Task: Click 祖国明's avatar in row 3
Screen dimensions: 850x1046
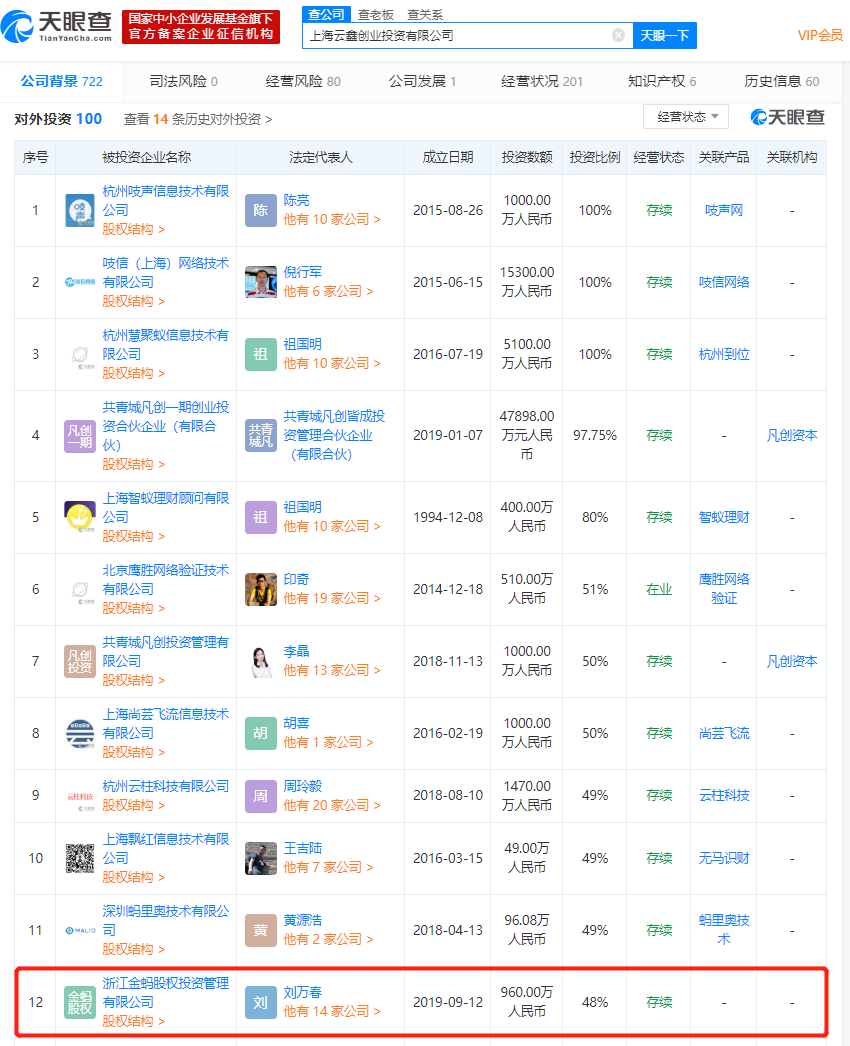Action: [261, 354]
